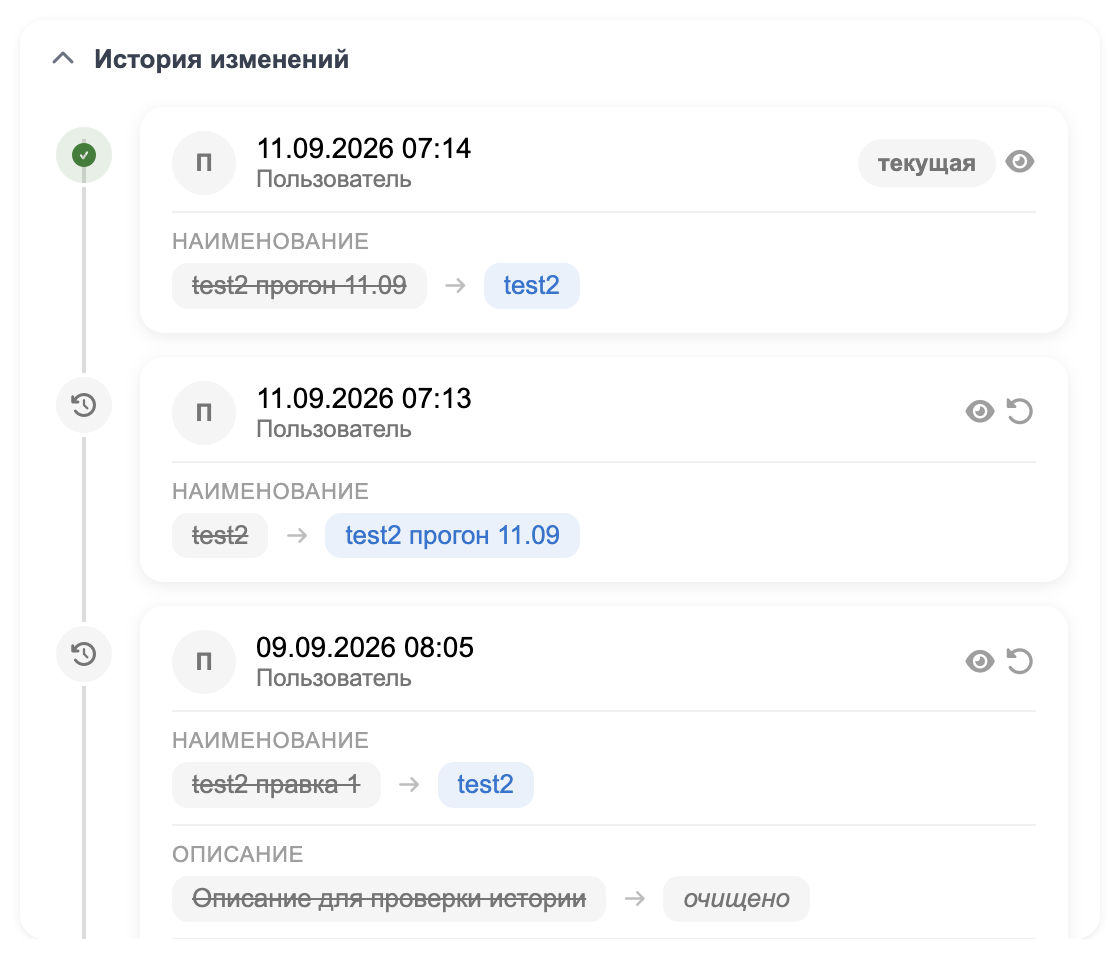
Task: Restore the 09.09.2026 08:05 version
Action: pyautogui.click(x=1019, y=661)
